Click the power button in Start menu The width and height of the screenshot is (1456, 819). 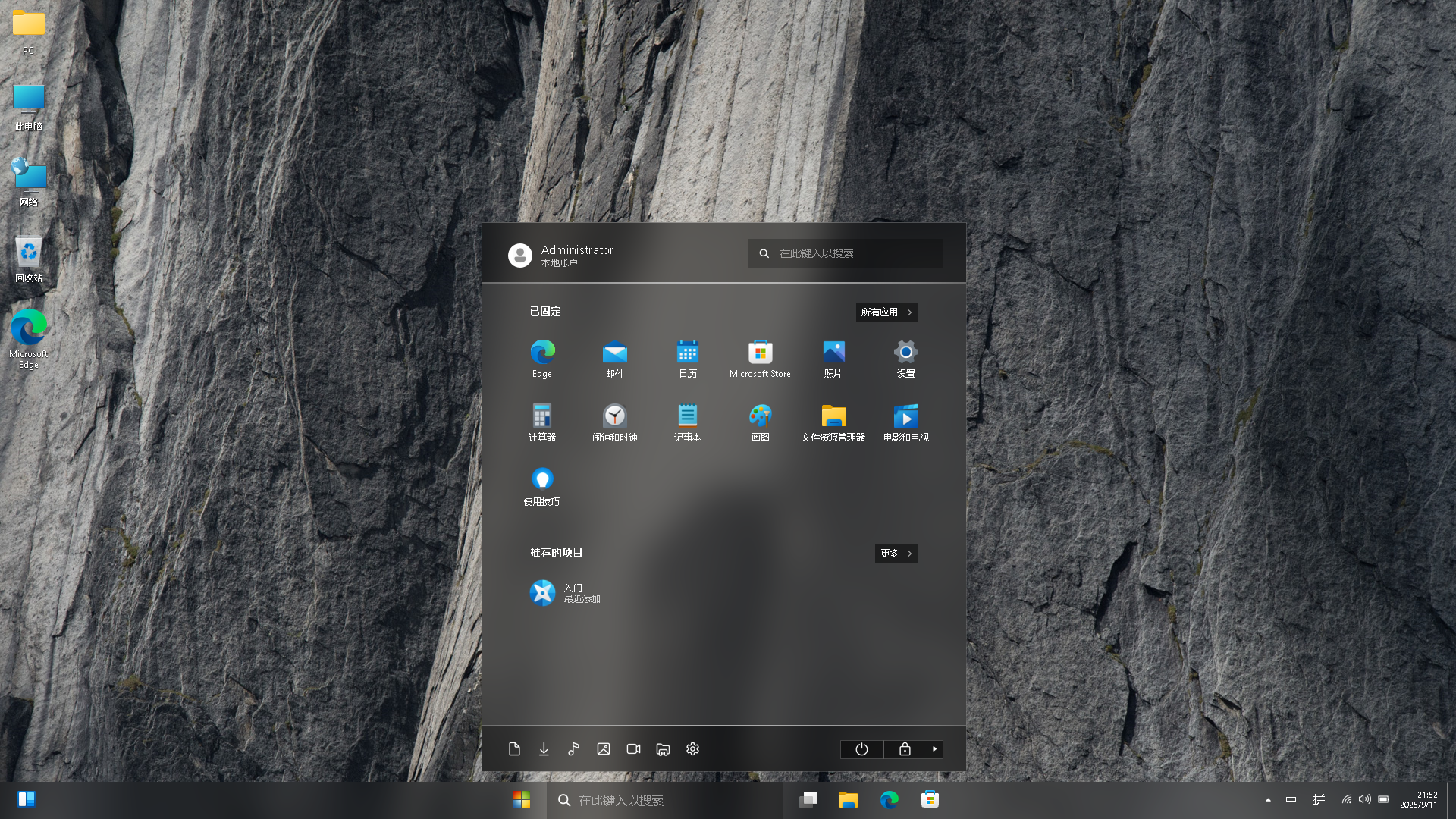861,749
